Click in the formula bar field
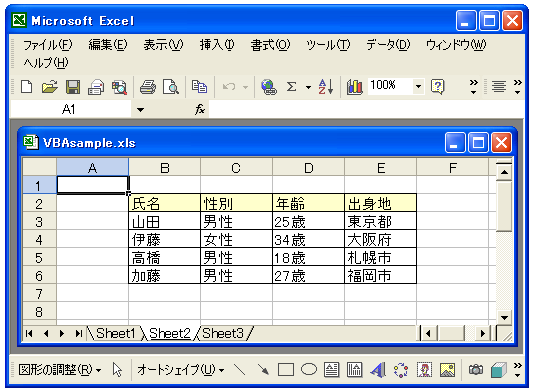The image size is (533, 392). tap(366, 109)
